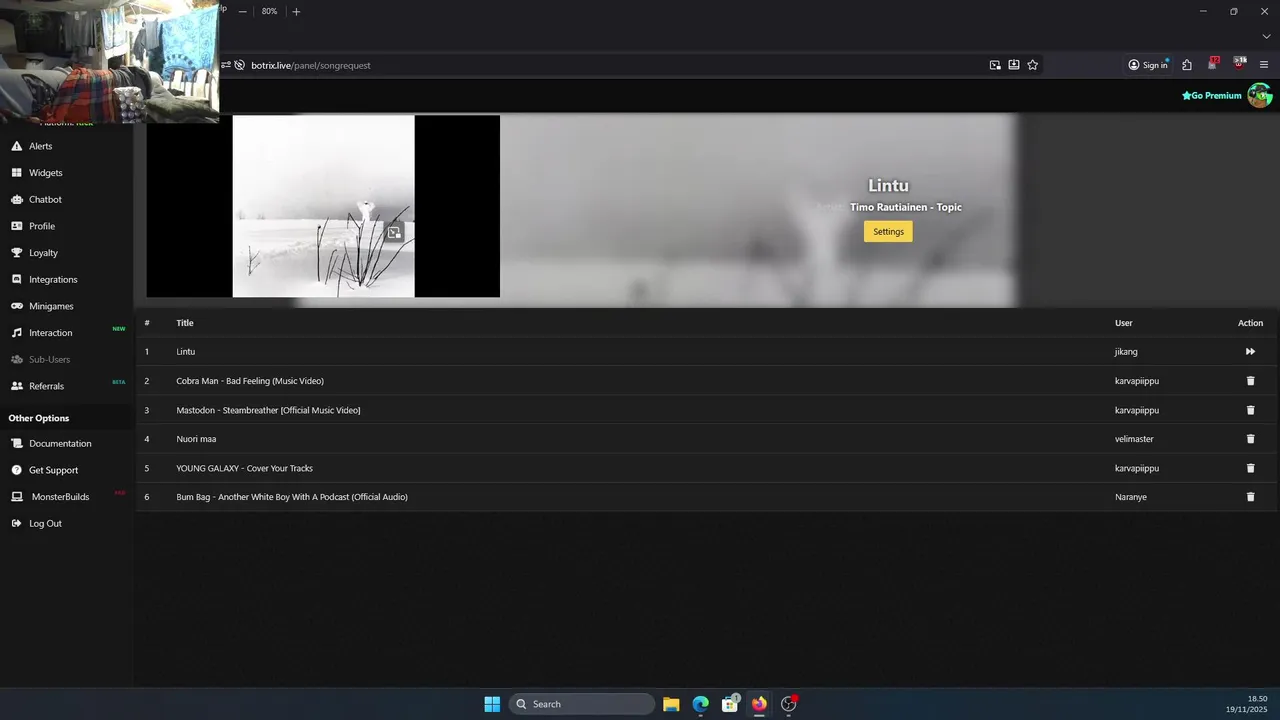Click the User column header
This screenshot has width=1280, height=720.
click(1124, 323)
